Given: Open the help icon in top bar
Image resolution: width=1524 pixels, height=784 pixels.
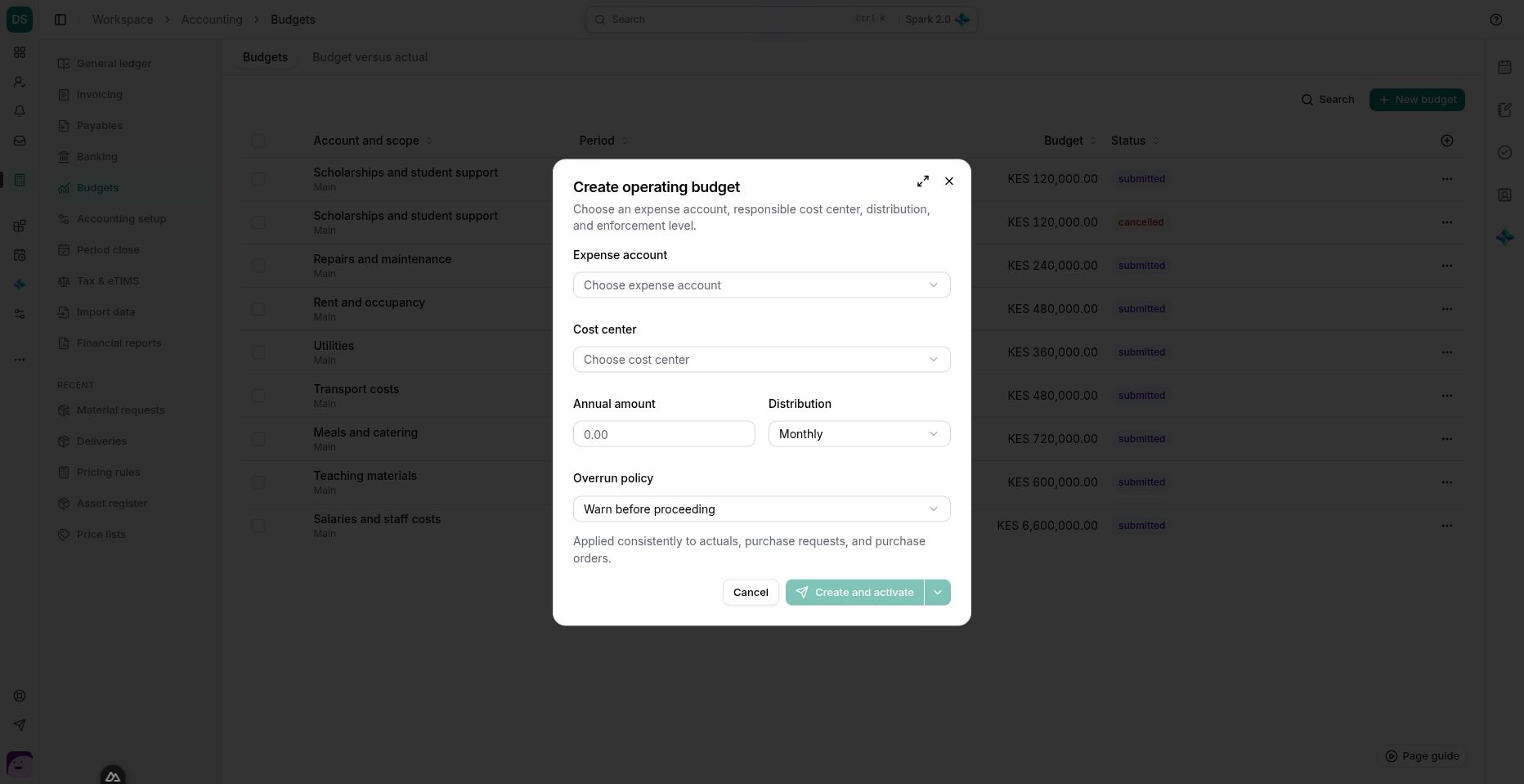Looking at the screenshot, I should pos(1496,20).
